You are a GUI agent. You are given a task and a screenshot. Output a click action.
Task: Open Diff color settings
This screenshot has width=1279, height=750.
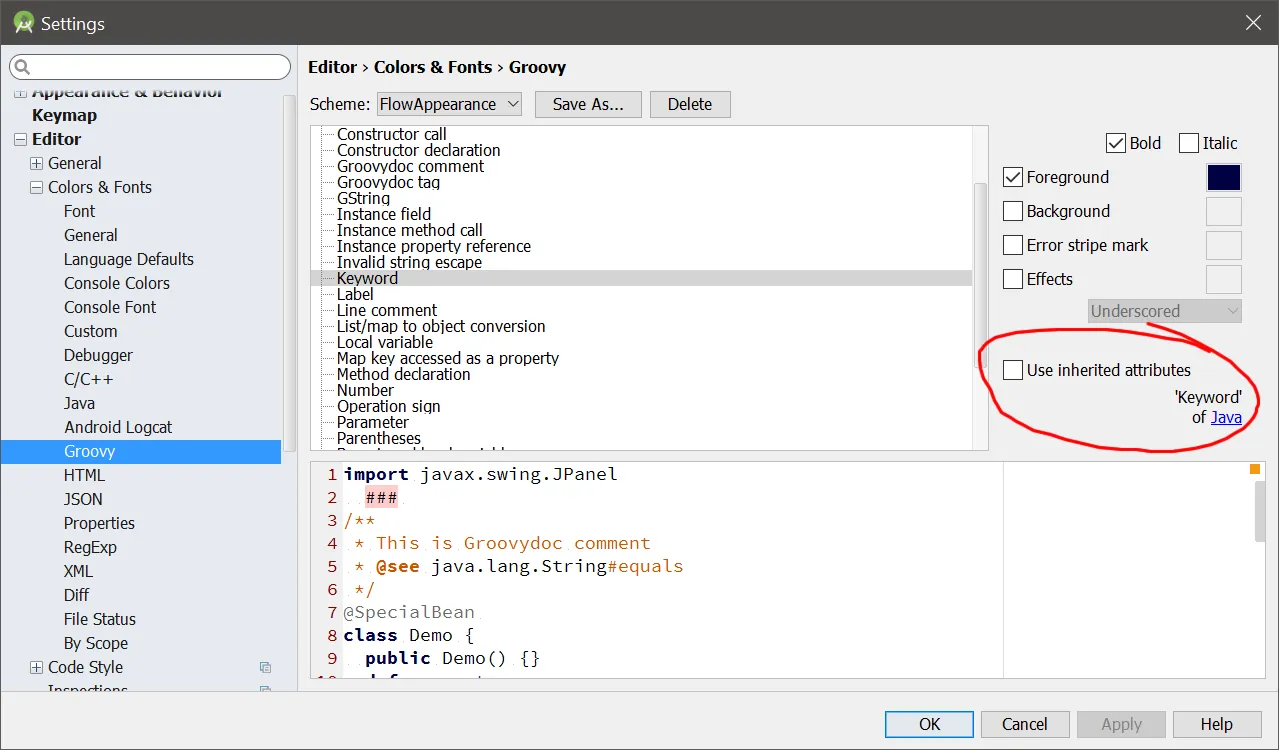point(77,595)
